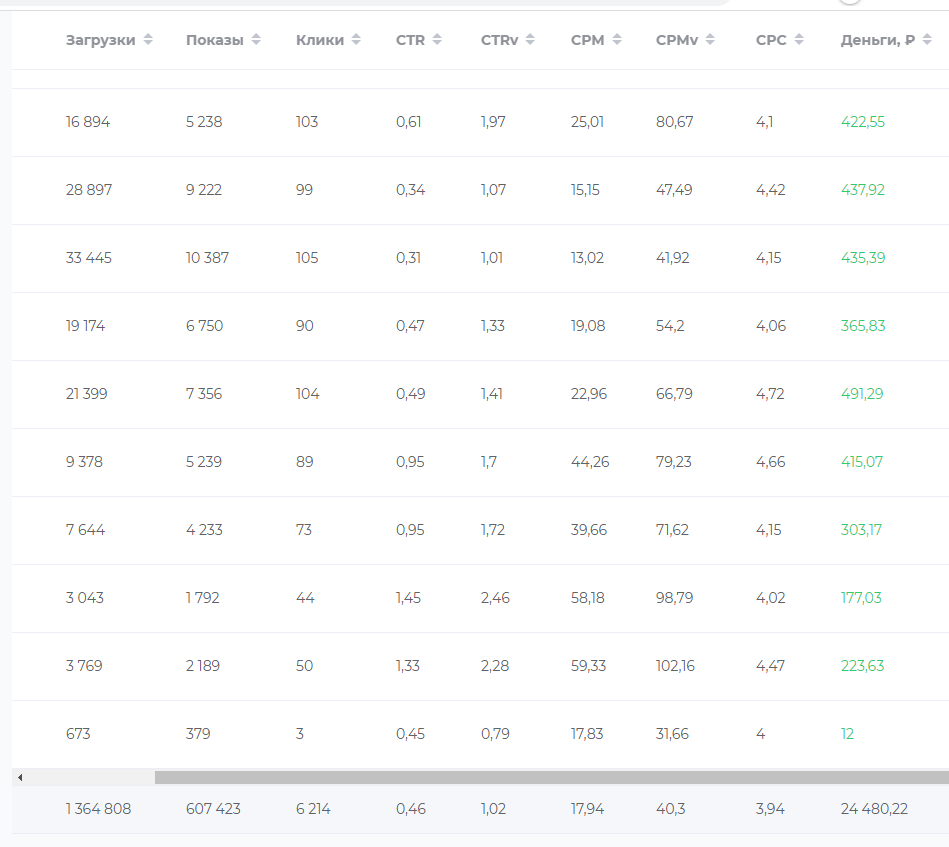Select money value 12 in last row

coord(847,734)
